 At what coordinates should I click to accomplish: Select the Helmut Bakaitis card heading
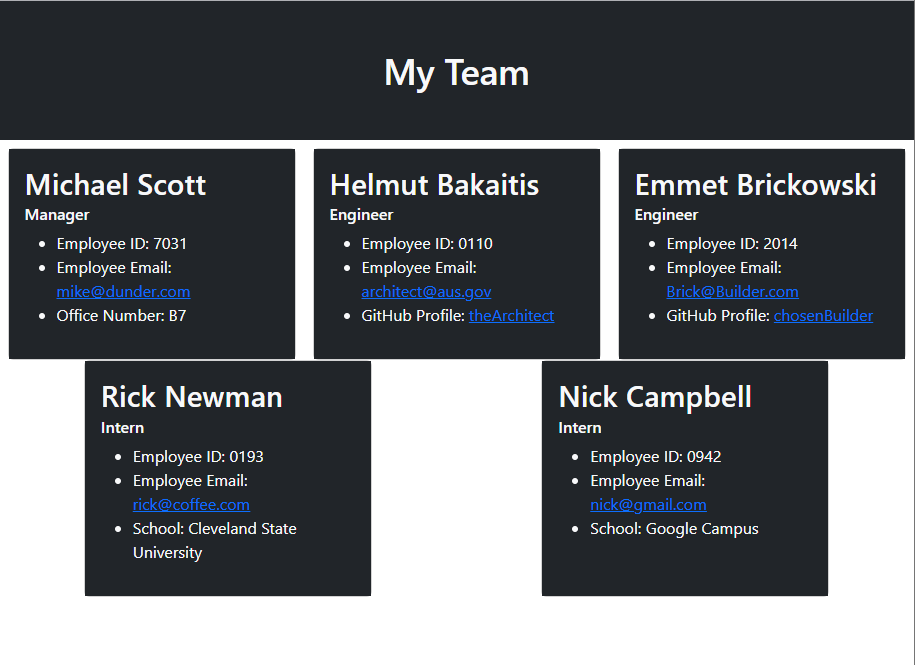(x=434, y=185)
